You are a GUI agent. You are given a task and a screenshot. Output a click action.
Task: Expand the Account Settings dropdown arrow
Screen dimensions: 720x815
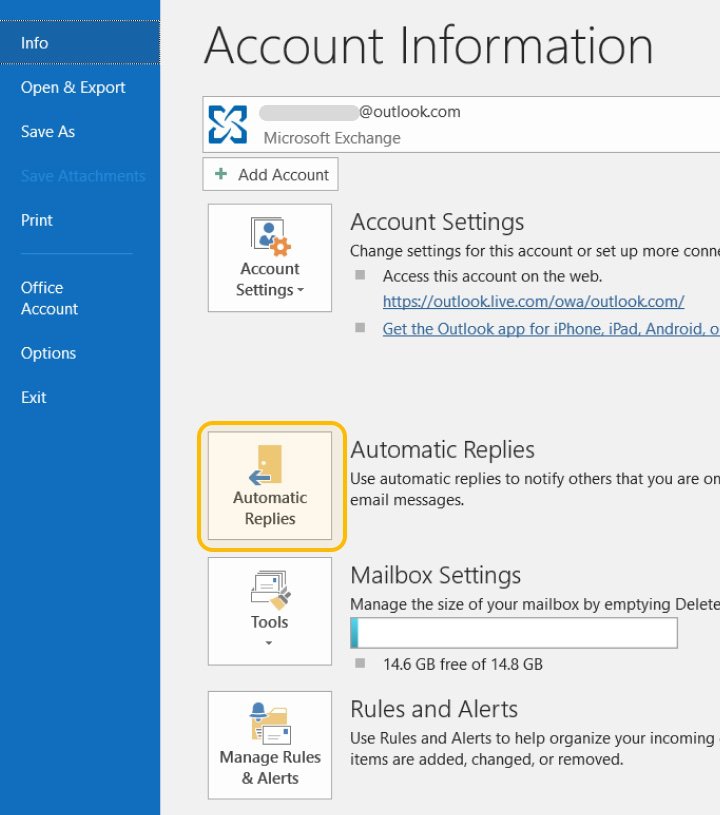[x=300, y=290]
